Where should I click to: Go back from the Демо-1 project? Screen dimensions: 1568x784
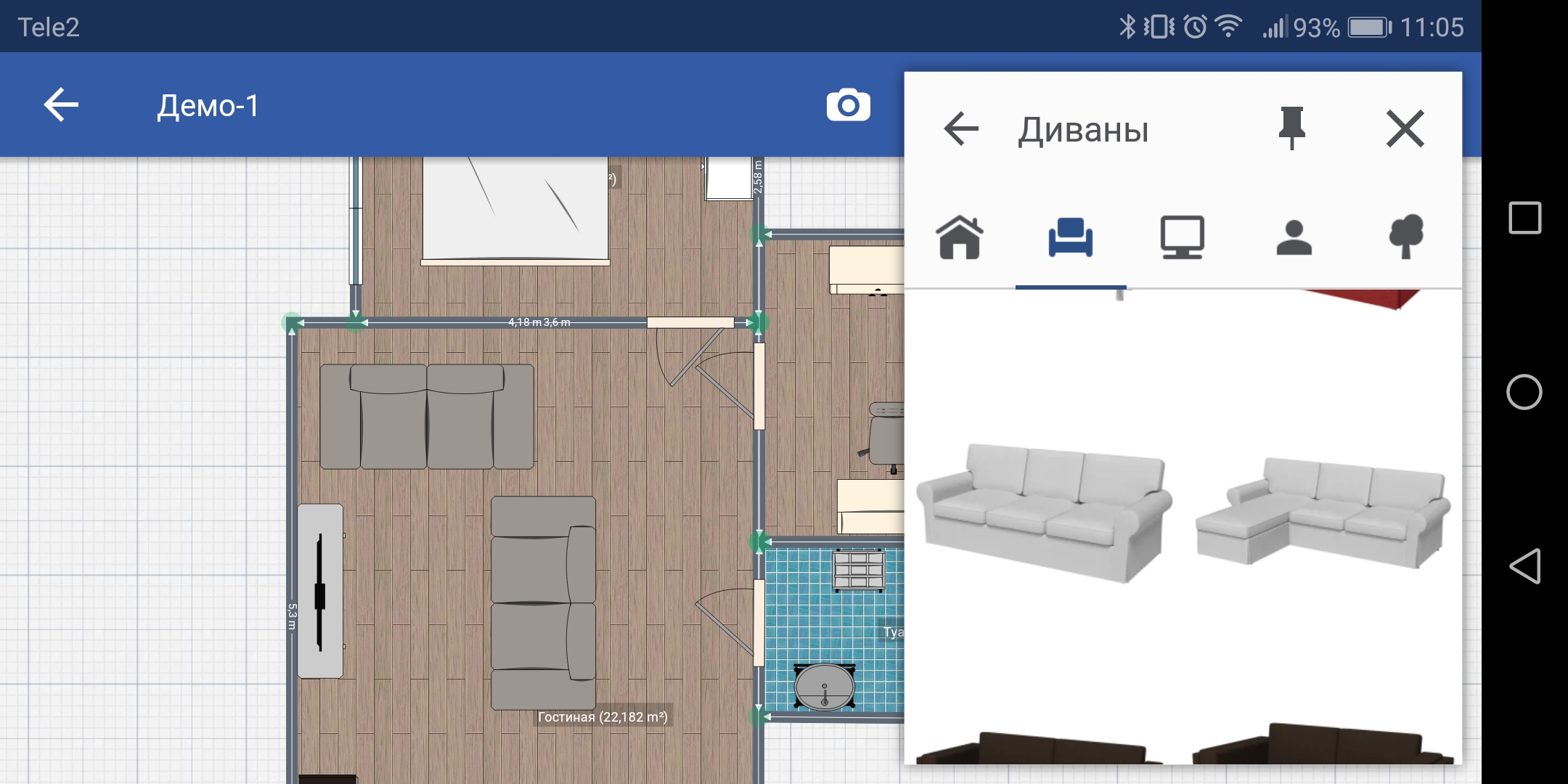[61, 106]
